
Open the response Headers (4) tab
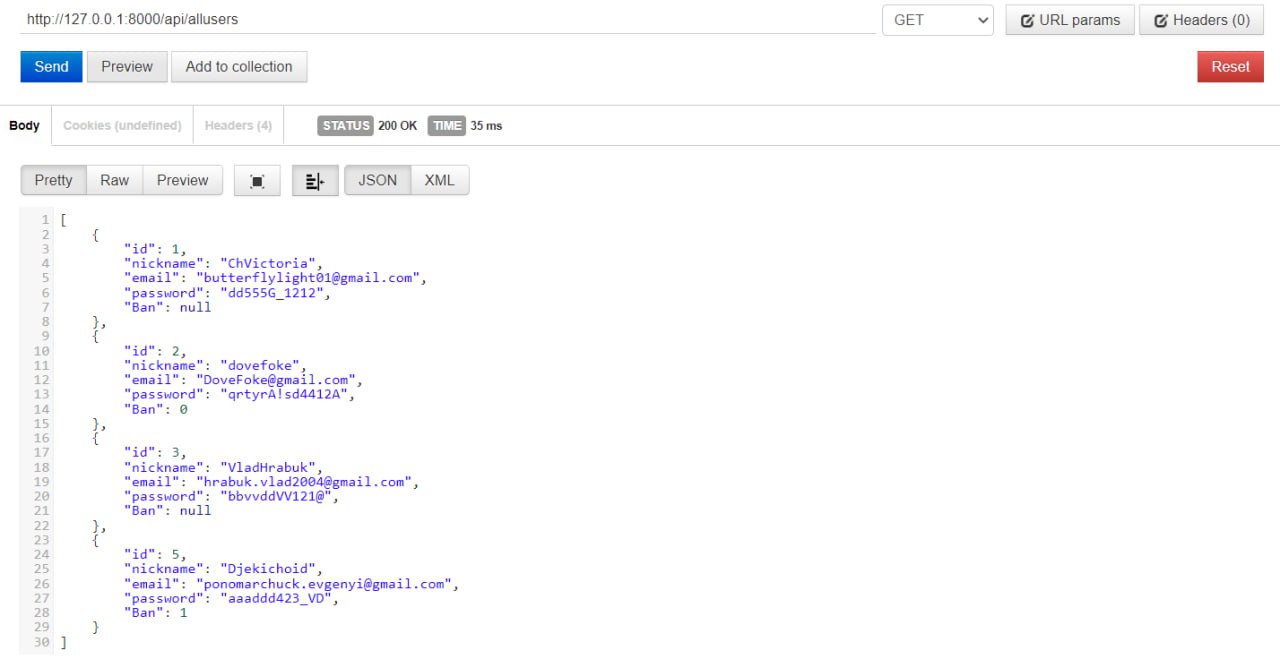238,126
